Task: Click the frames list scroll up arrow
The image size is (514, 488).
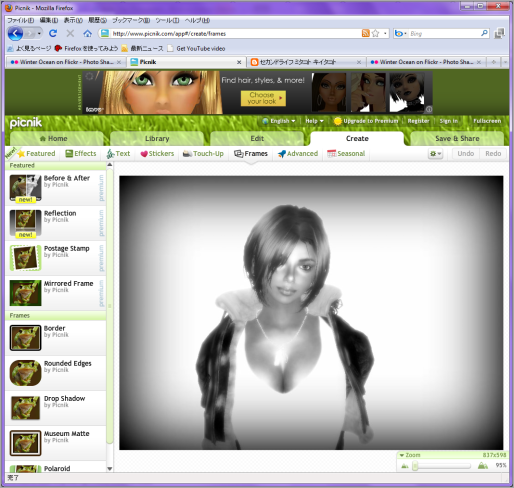Action: point(110,165)
